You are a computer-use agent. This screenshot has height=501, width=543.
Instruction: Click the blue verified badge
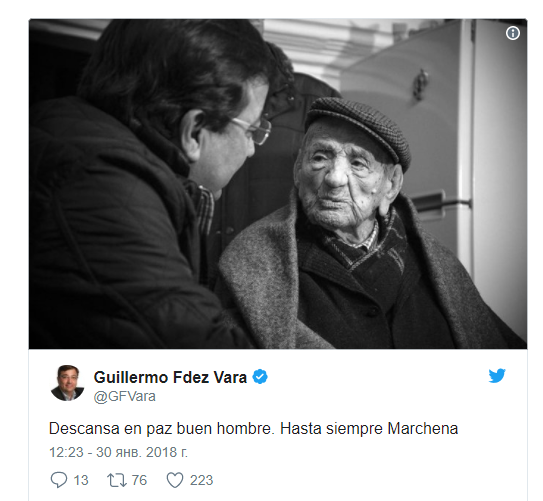coord(260,377)
